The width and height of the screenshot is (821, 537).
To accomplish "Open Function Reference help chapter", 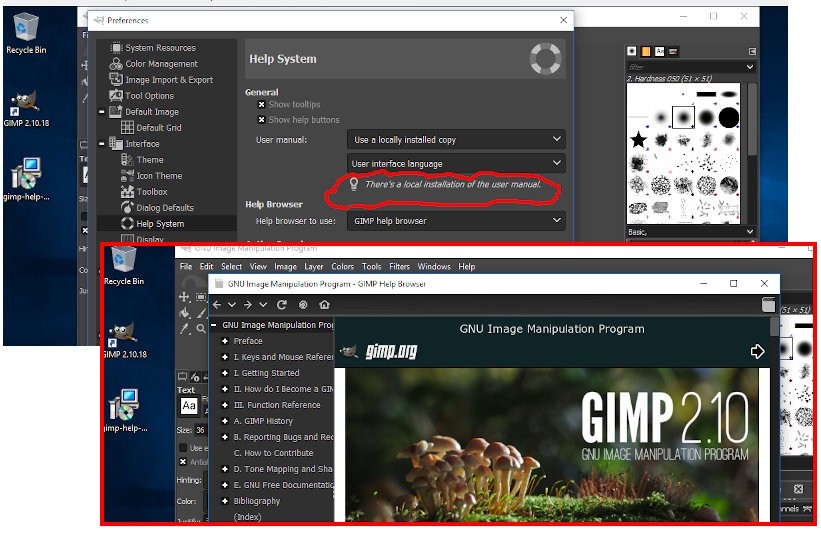I will pos(277,405).
